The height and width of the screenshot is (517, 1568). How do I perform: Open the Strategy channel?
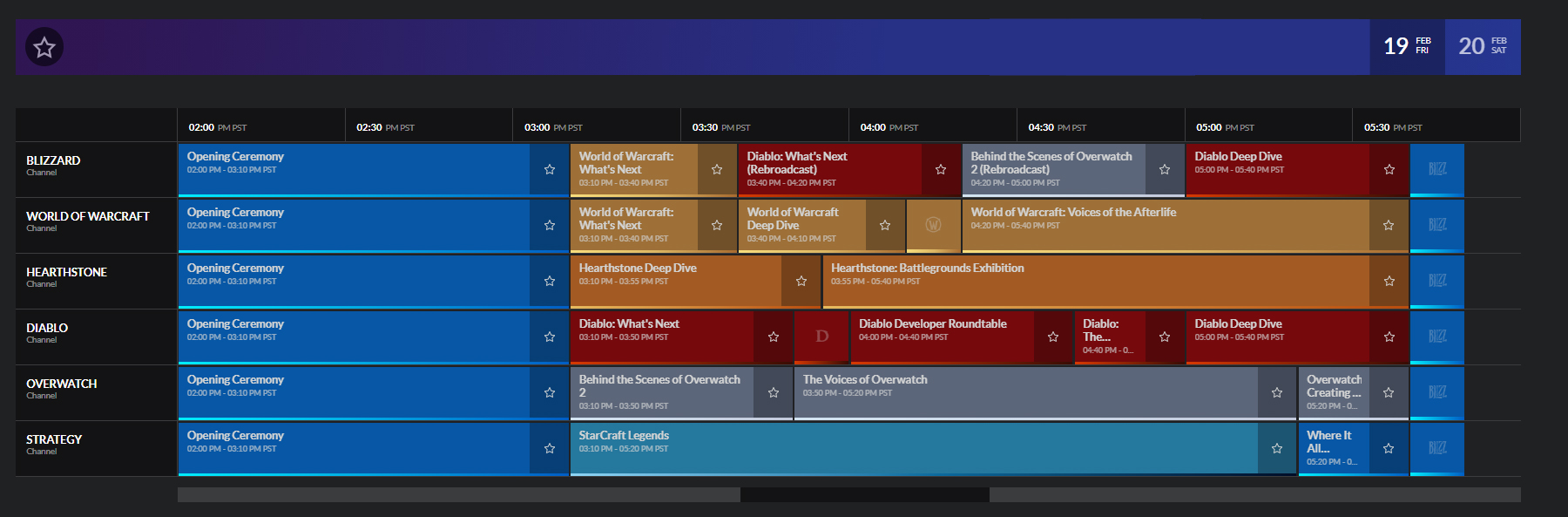96,448
